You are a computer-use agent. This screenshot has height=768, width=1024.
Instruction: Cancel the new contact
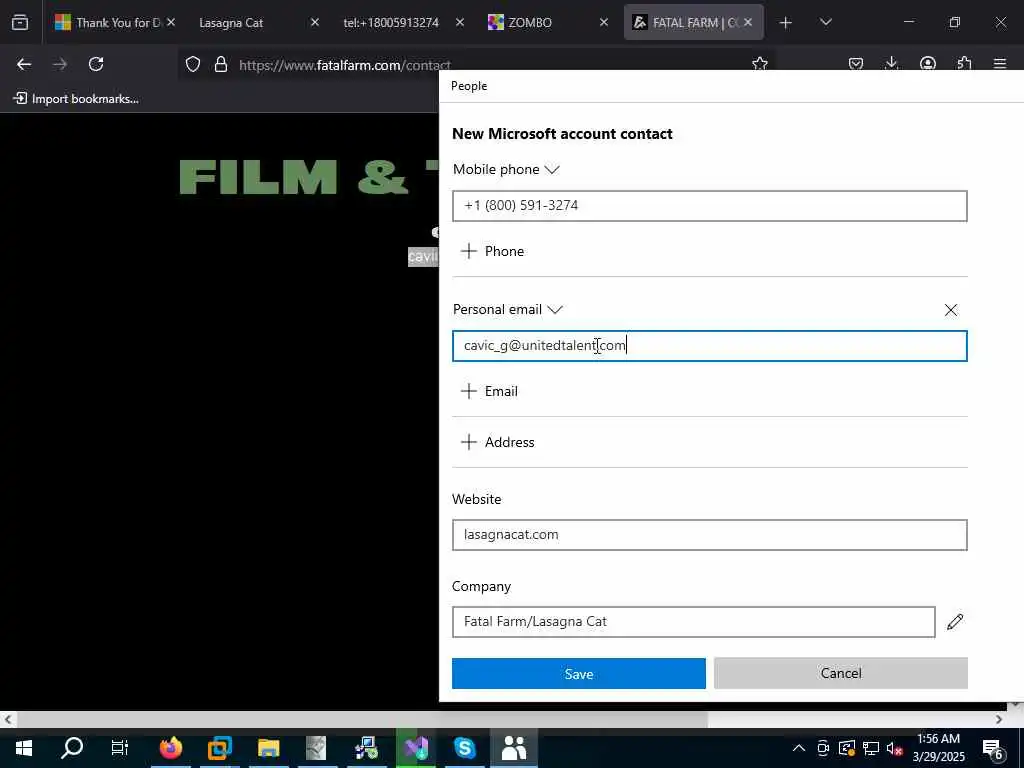pos(840,673)
